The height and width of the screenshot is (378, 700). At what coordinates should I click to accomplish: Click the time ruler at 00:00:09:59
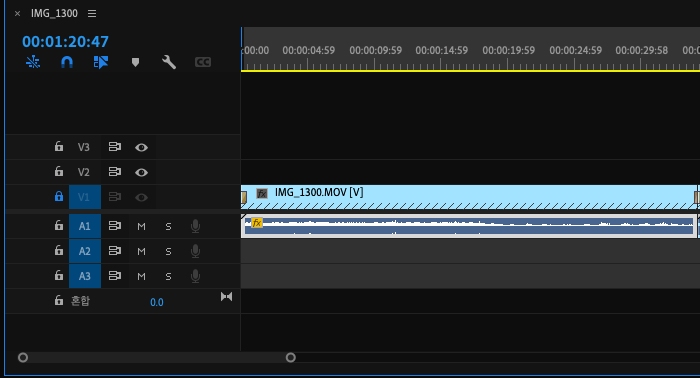(375, 50)
